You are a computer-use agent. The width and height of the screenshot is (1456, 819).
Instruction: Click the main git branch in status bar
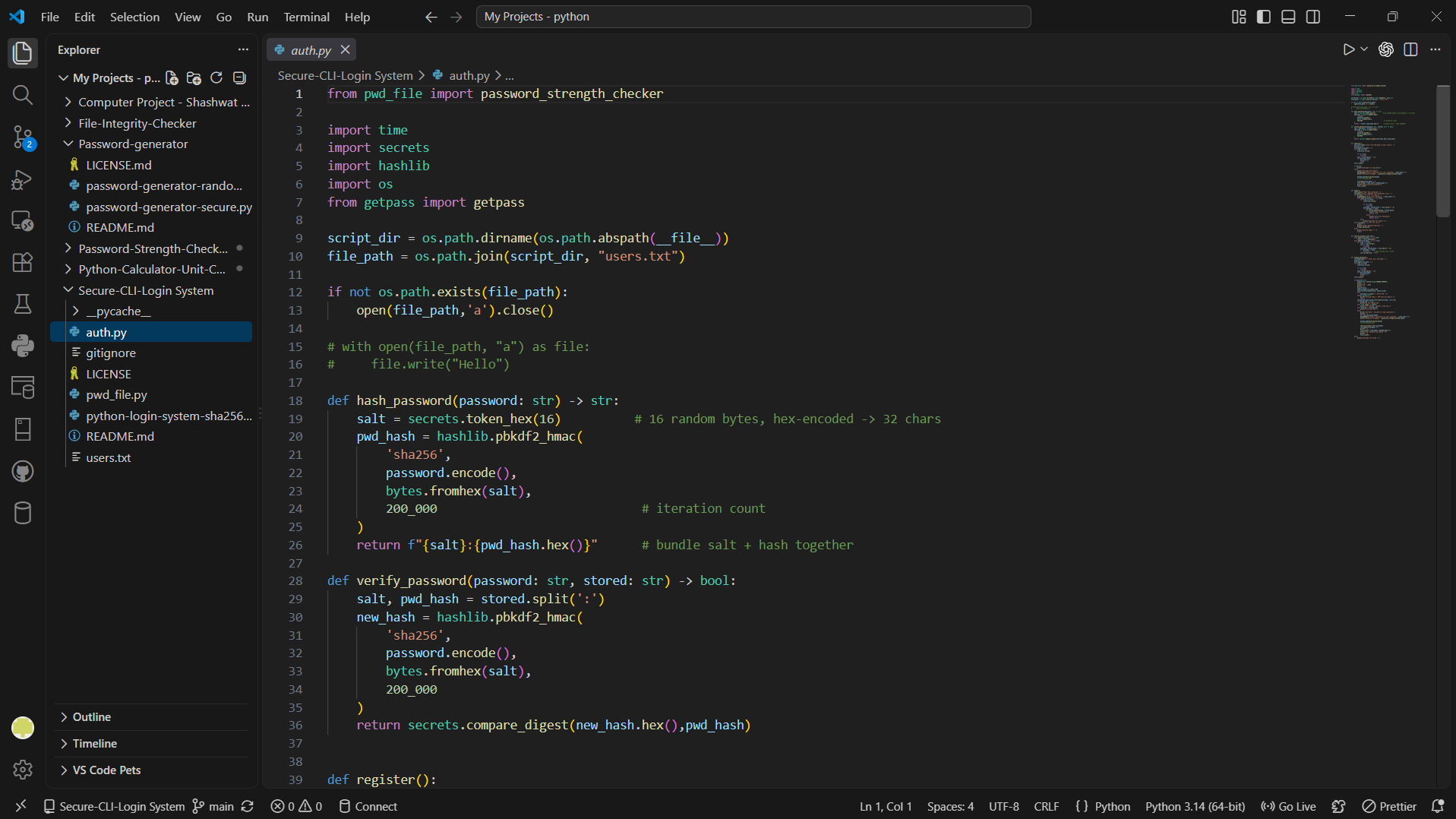click(213, 807)
